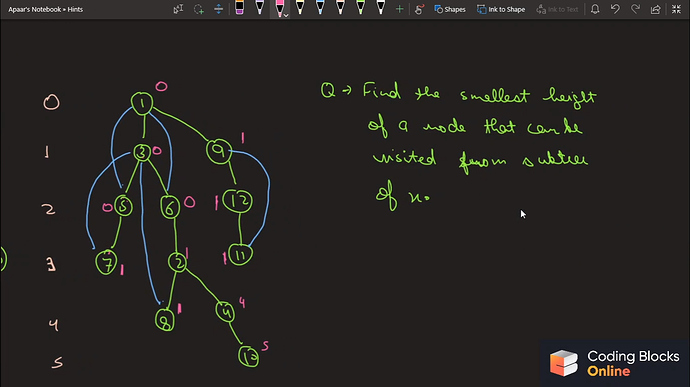690x387 pixels.
Task: Select the Type text cursor tool
Action: tap(178, 9)
